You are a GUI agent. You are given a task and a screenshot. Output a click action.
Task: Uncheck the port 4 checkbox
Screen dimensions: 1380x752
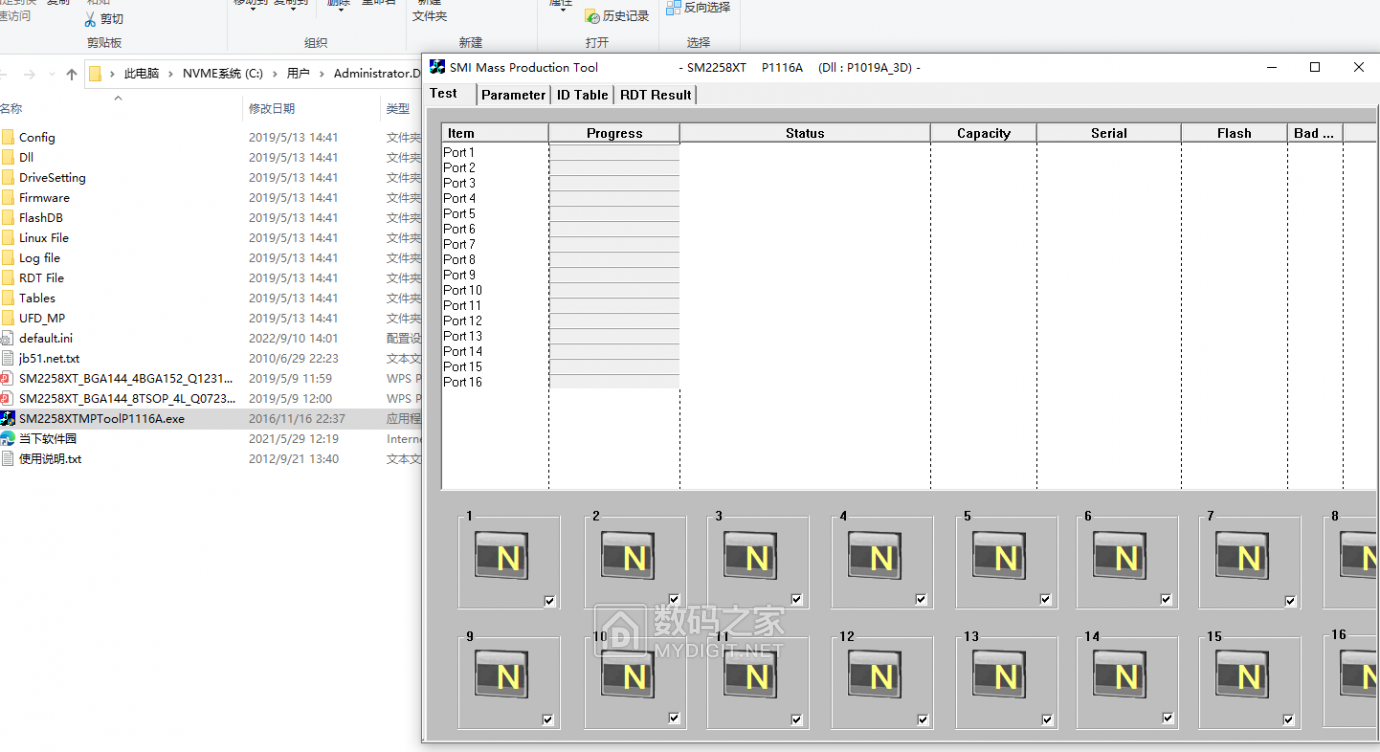(x=922, y=599)
